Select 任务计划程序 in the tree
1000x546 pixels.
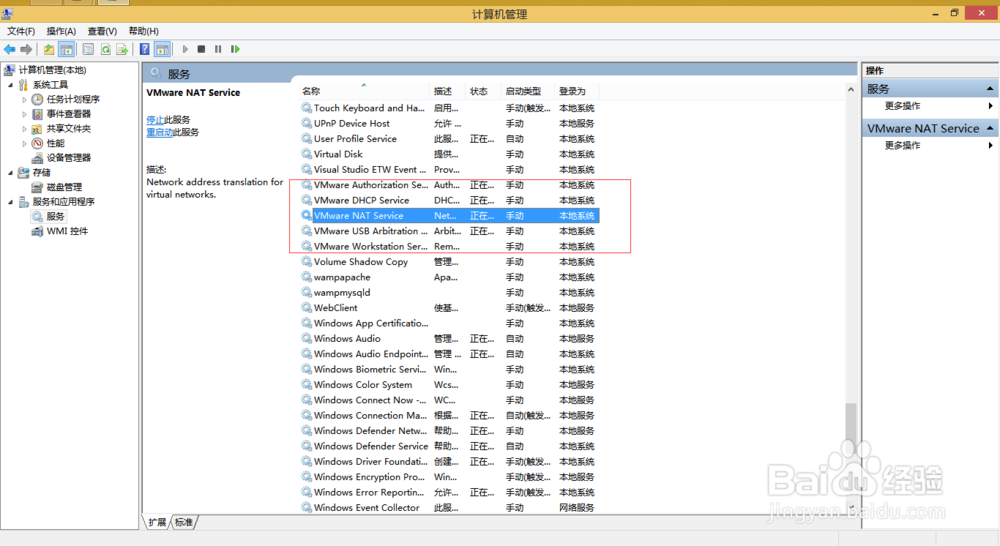tap(73, 99)
